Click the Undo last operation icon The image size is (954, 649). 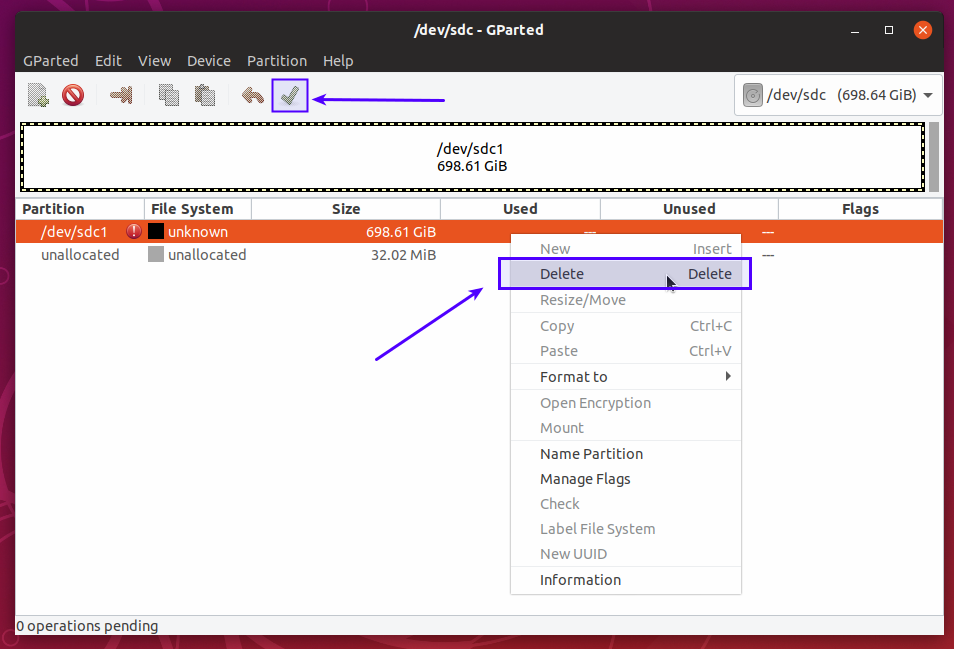(253, 96)
